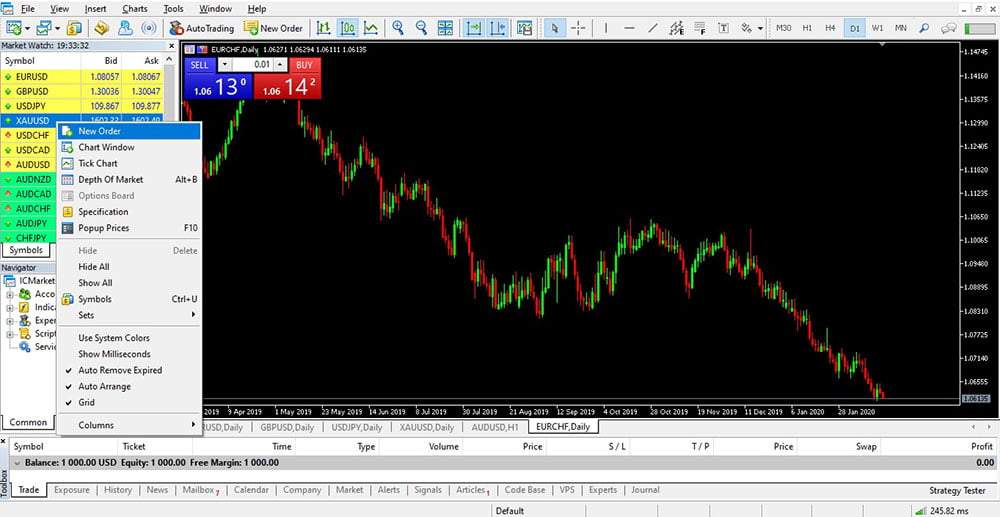Switch timeframe to W1
This screenshot has height=517, width=1000.
click(x=878, y=28)
